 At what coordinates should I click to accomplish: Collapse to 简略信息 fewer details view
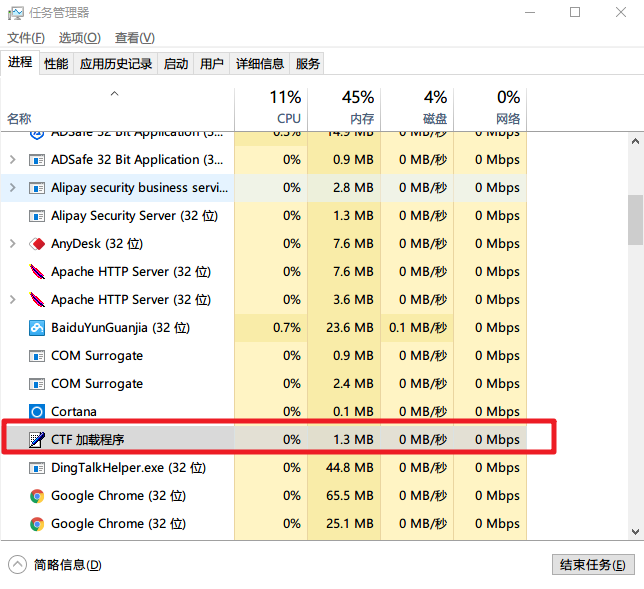[x=56, y=565]
